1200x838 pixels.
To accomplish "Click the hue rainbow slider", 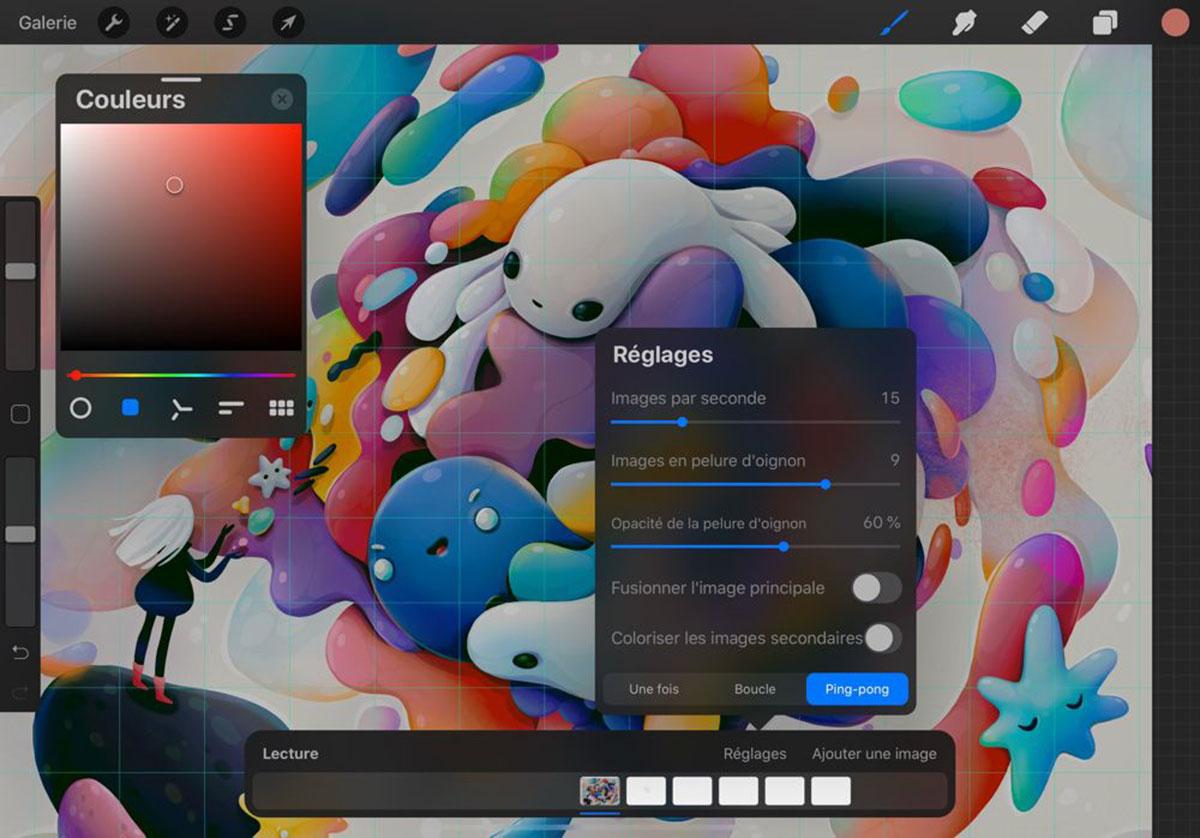I will (182, 375).
